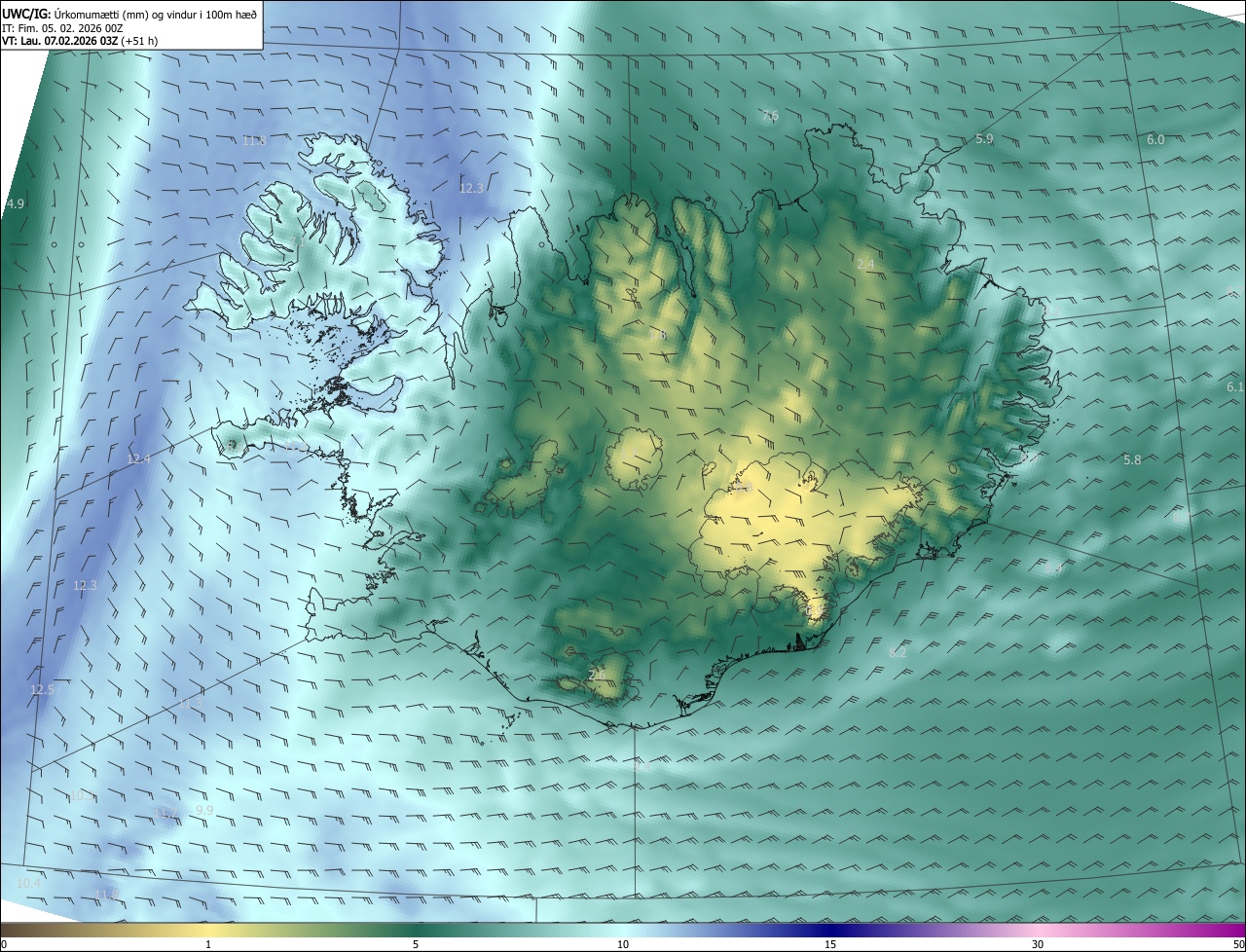This screenshot has height=952, width=1246.
Task: Click the 5.8 value label
Action: (1132, 459)
